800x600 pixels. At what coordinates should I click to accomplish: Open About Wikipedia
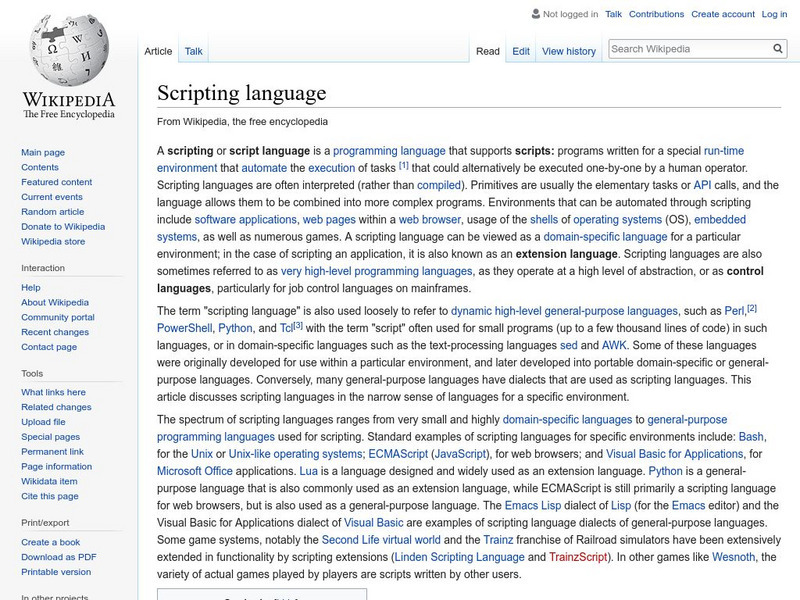[55, 302]
